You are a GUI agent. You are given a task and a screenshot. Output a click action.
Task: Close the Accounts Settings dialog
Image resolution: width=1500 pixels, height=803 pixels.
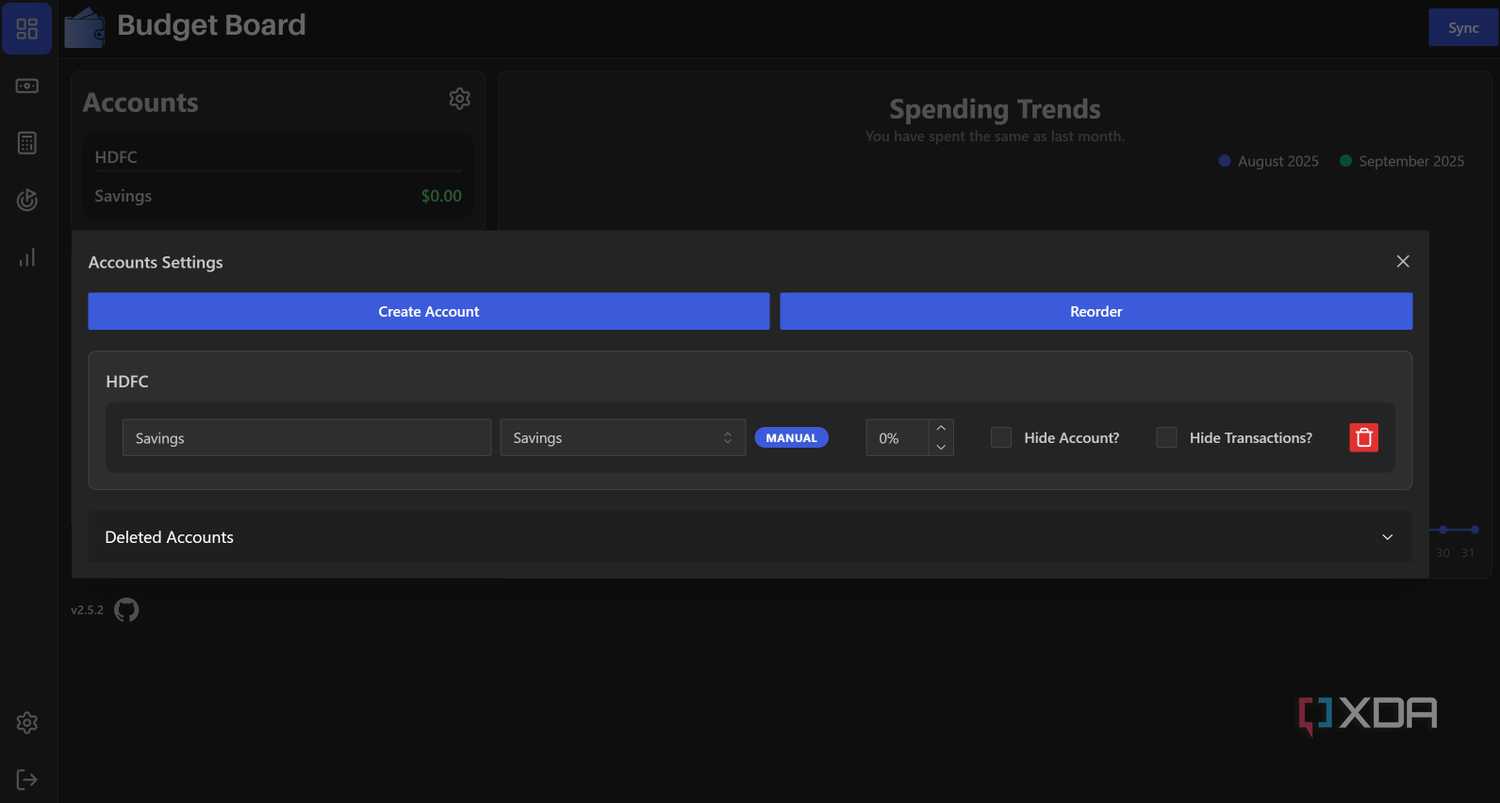click(x=1403, y=261)
